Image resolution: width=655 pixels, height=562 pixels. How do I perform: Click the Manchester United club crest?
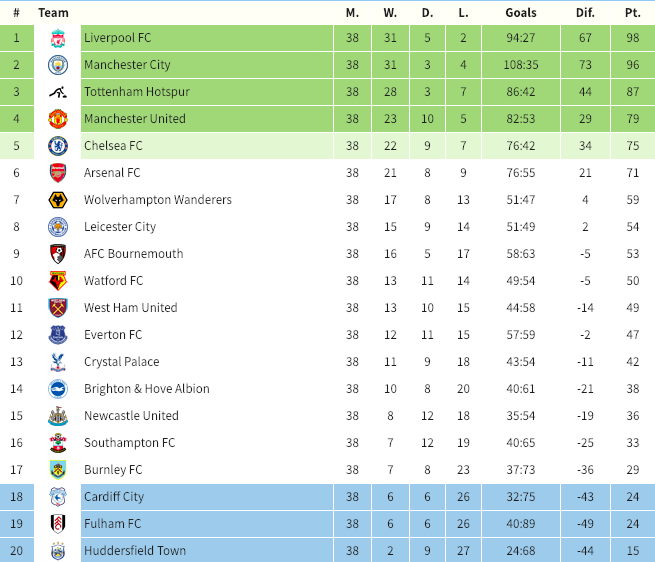point(57,119)
